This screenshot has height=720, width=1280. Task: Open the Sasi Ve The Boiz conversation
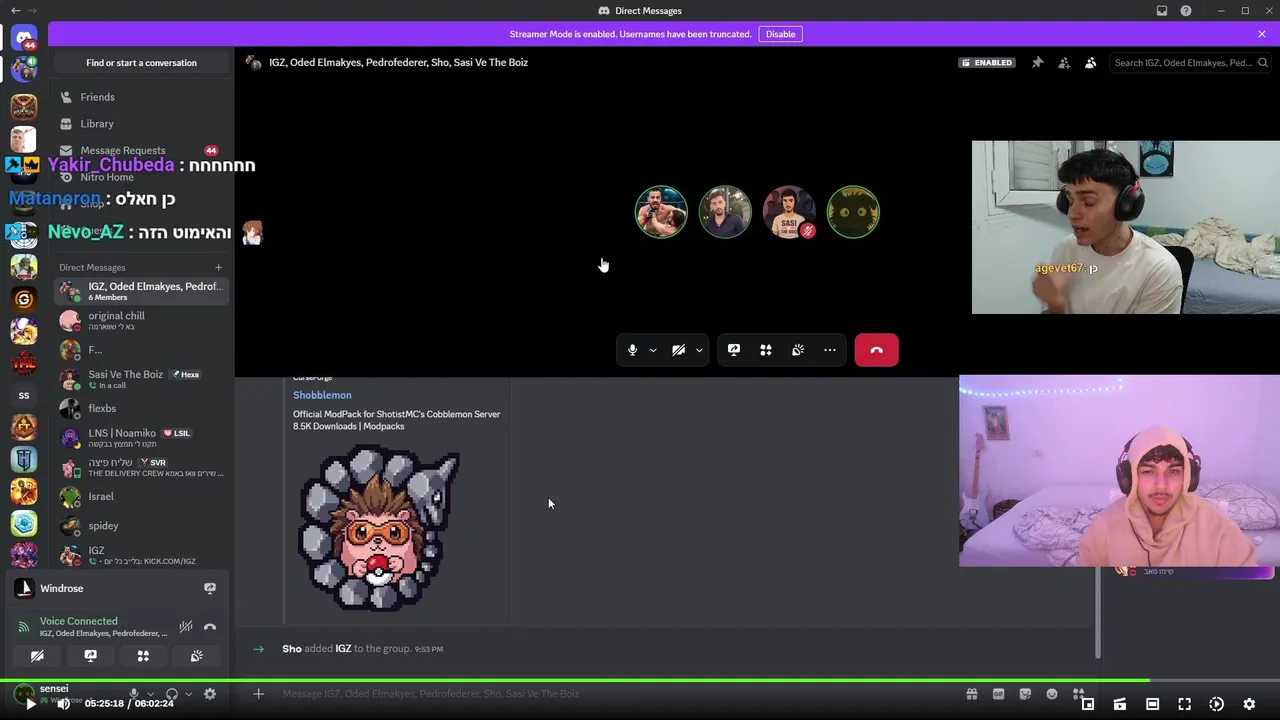[140, 379]
